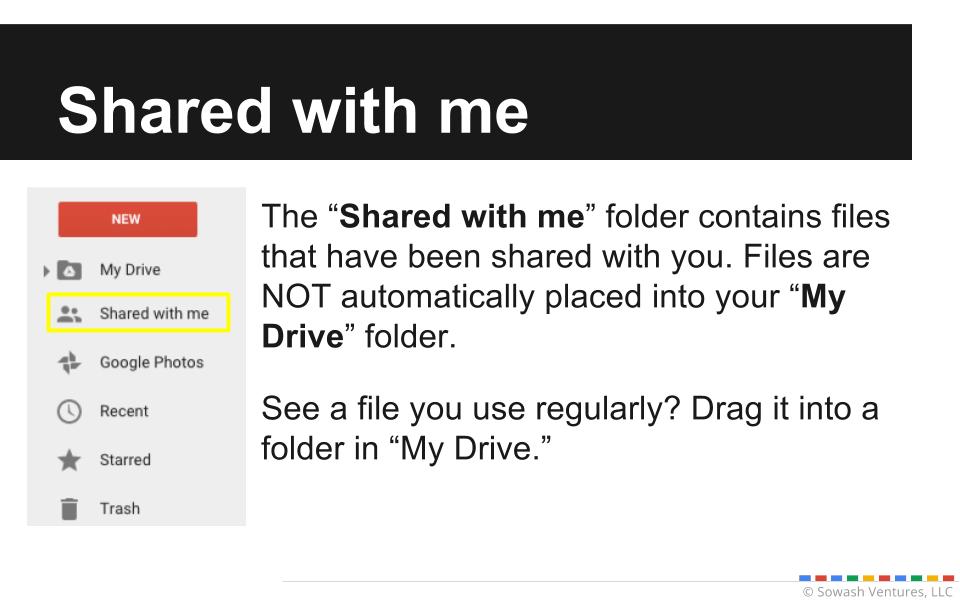Open the Google Photos sidebar label

click(151, 363)
